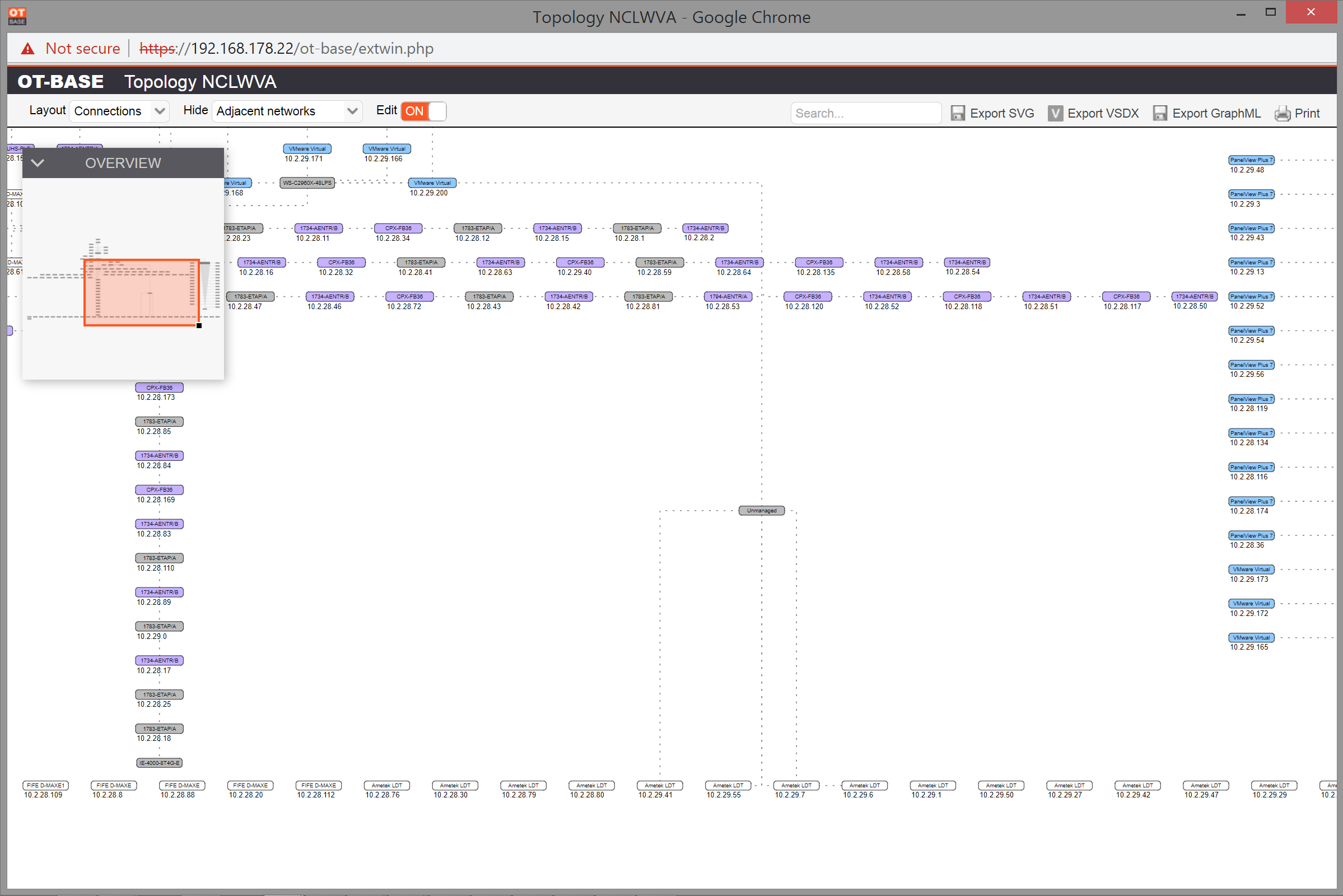Select 1734-AENTR/B node 10.2.28.17
The image size is (1343, 896).
point(160,661)
